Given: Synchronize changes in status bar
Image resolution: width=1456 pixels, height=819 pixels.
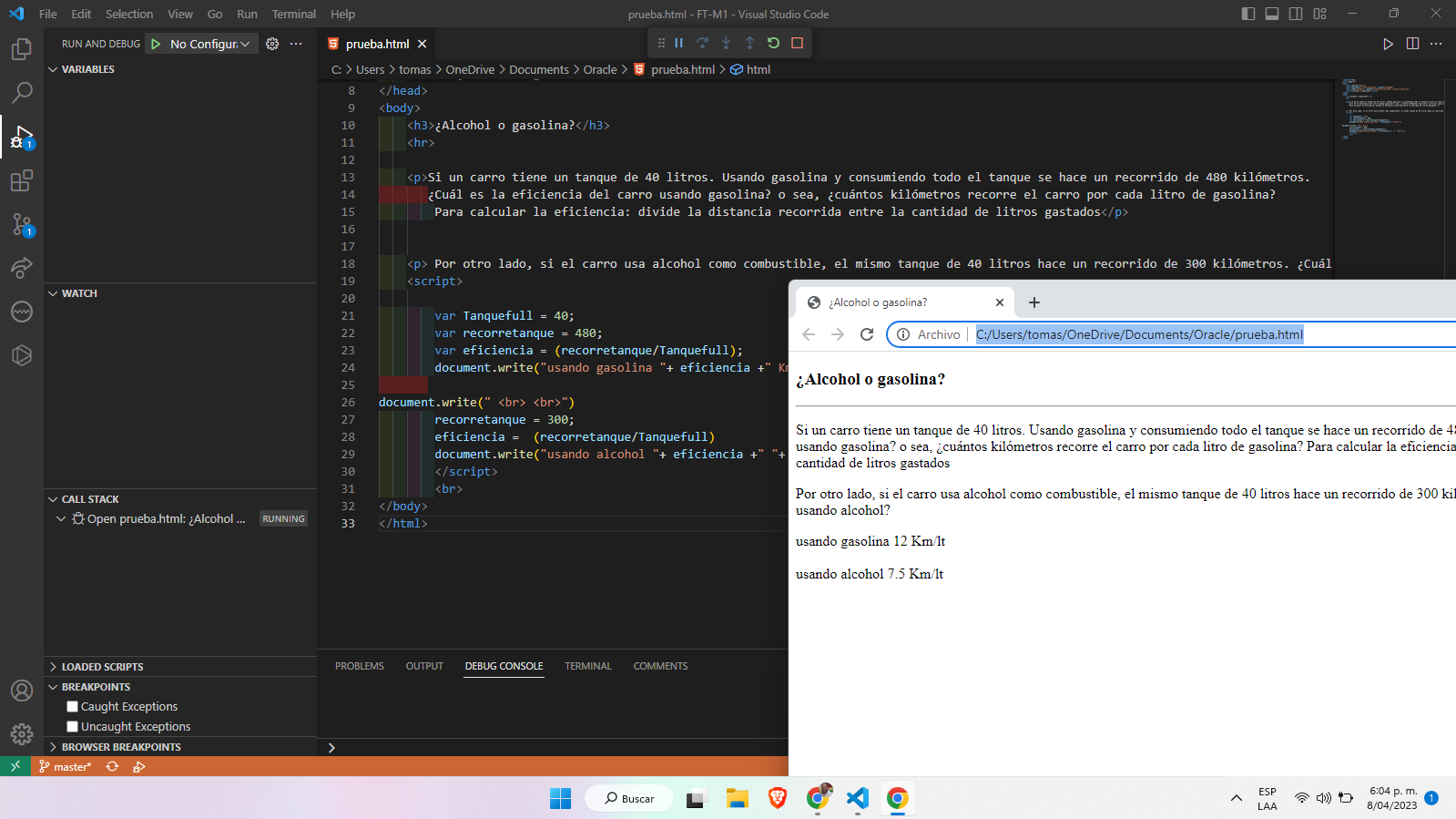Looking at the screenshot, I should click(x=112, y=767).
